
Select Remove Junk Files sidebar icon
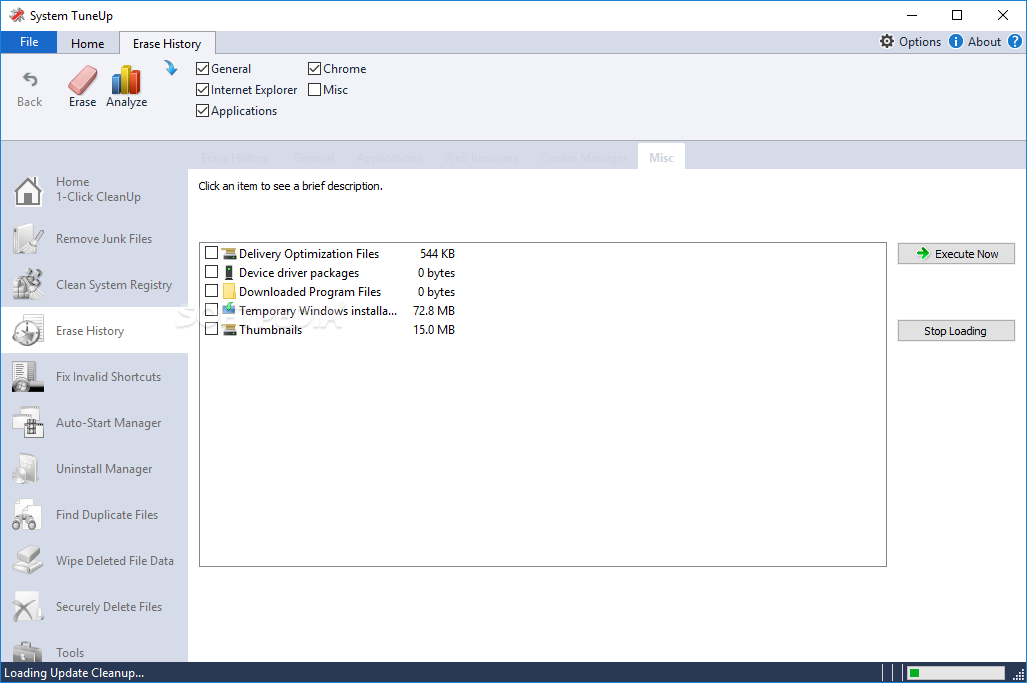click(x=28, y=238)
